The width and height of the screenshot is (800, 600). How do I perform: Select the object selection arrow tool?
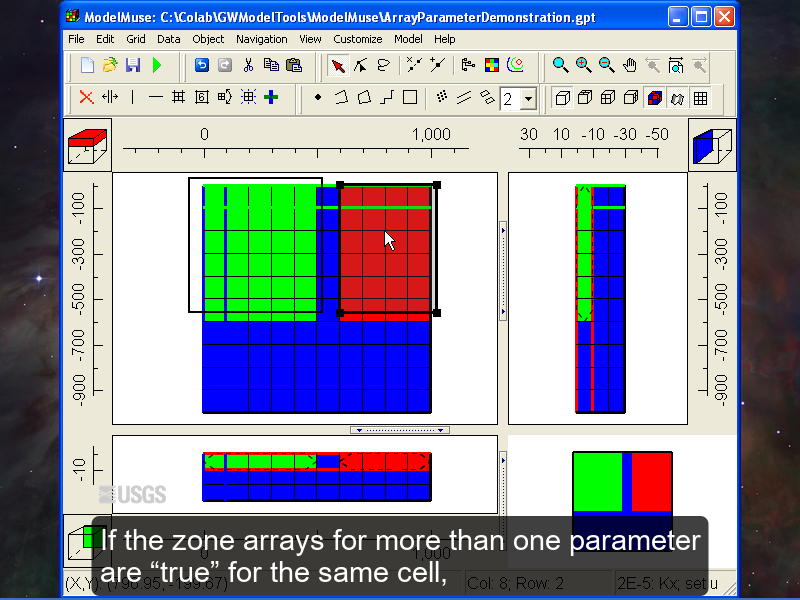coord(339,65)
